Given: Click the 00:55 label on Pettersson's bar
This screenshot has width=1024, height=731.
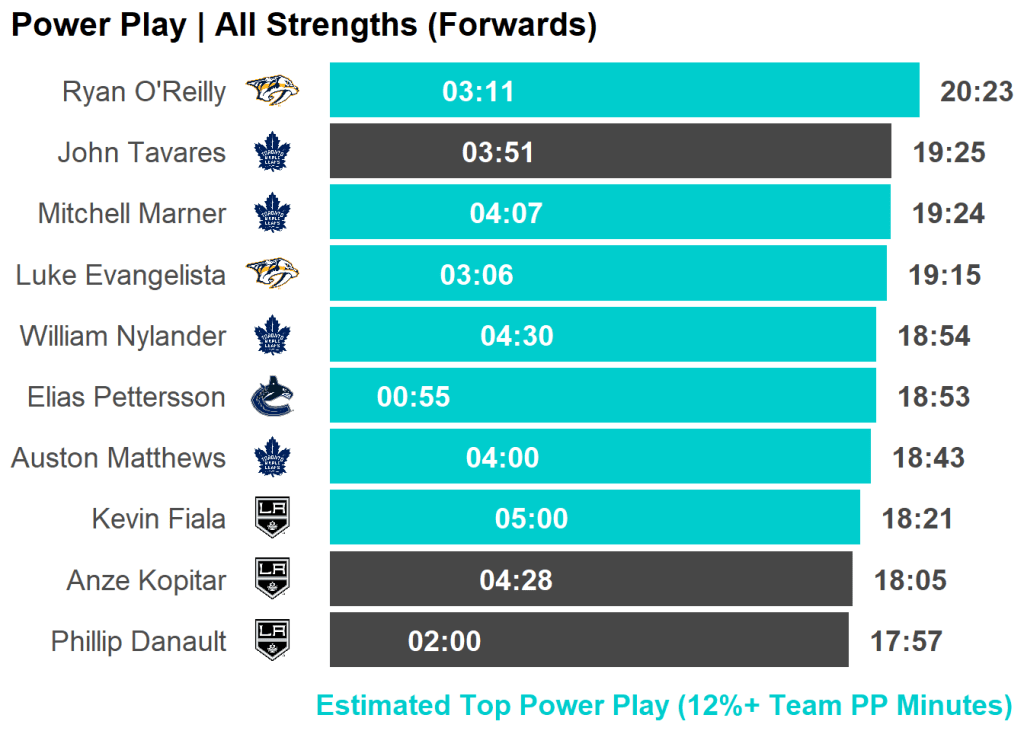Looking at the screenshot, I should (x=413, y=397).
